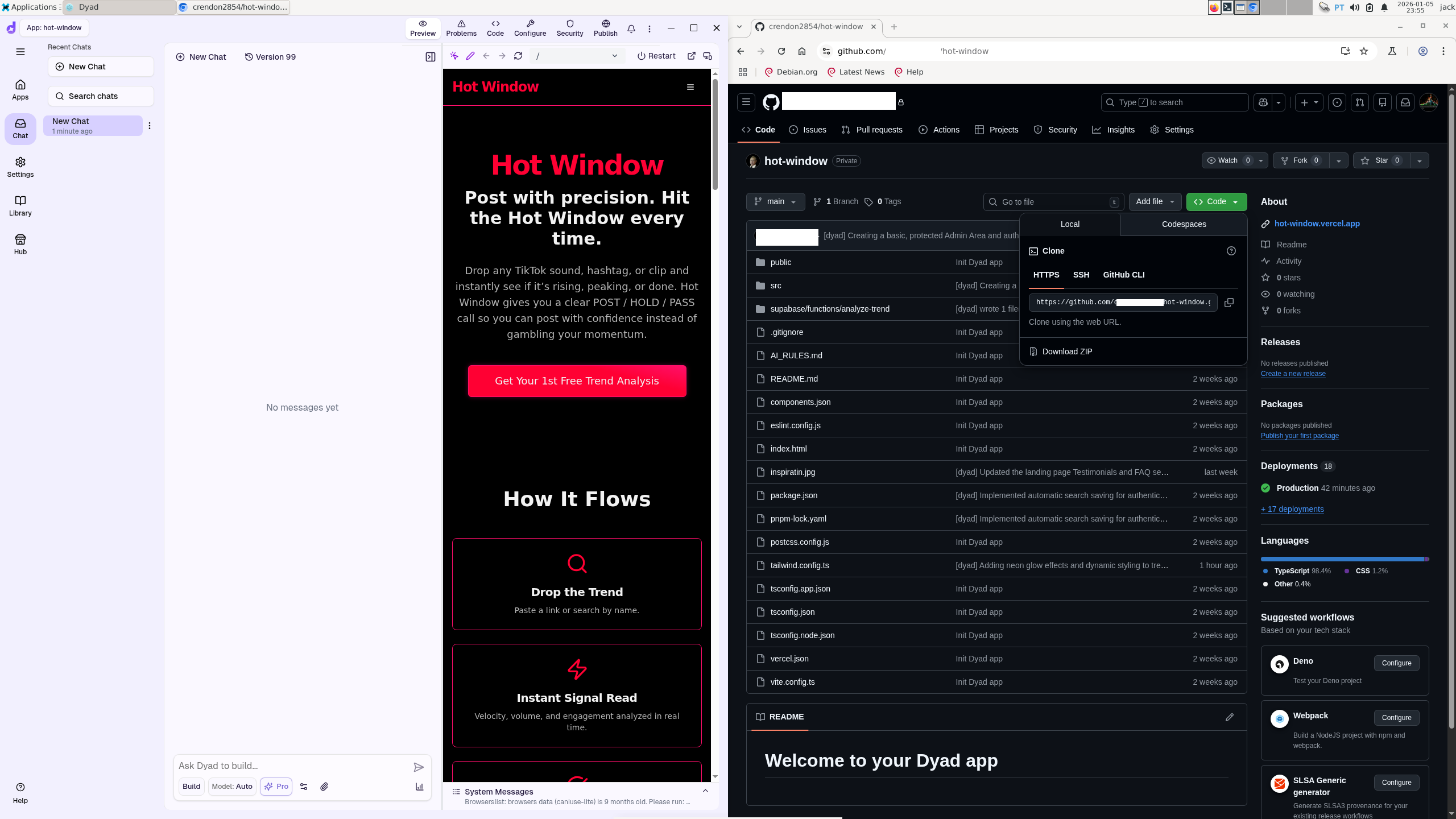The height and width of the screenshot is (819, 1456).
Task: Expand the Create new plus dropdown
Action: tap(1309, 102)
